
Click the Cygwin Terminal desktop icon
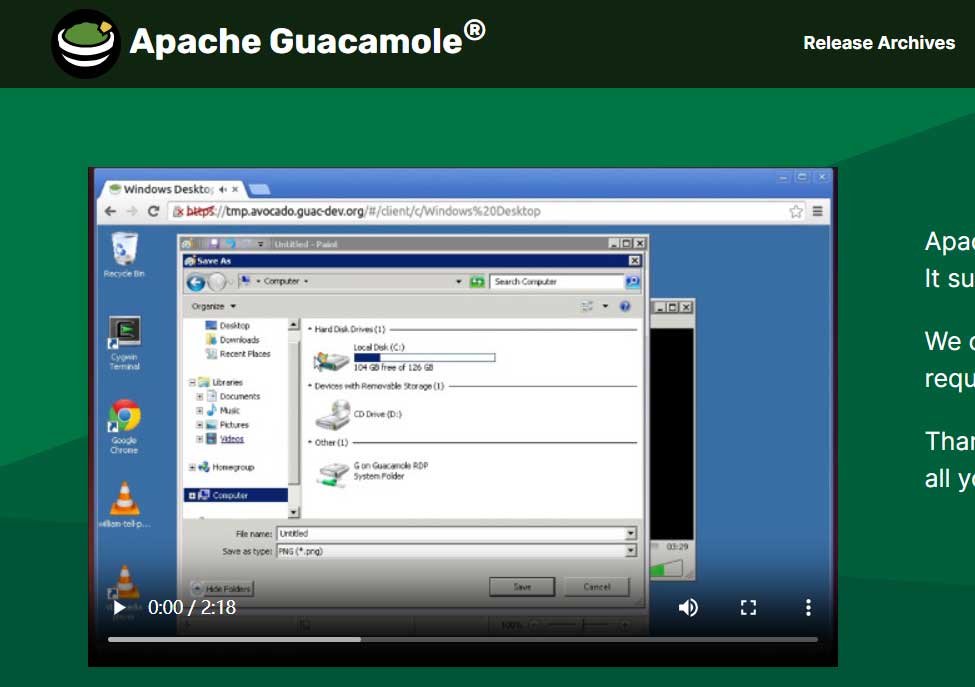(125, 333)
